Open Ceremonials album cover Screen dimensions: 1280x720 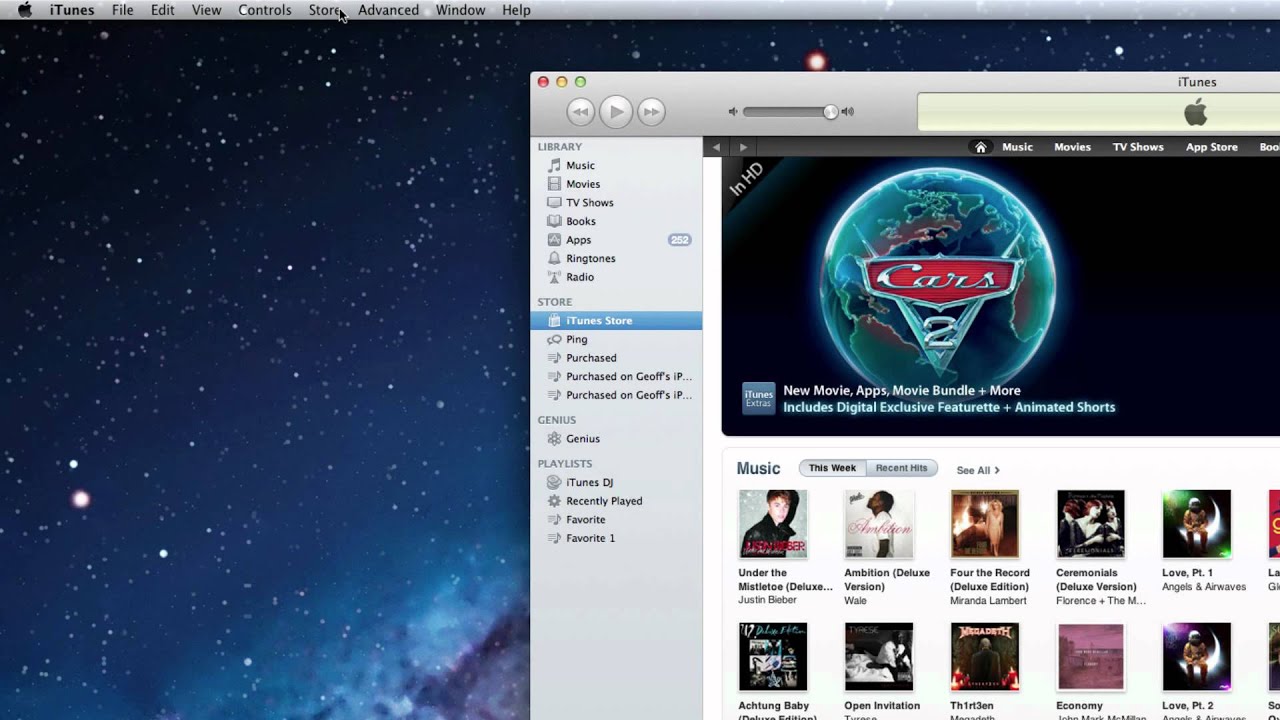click(1091, 524)
